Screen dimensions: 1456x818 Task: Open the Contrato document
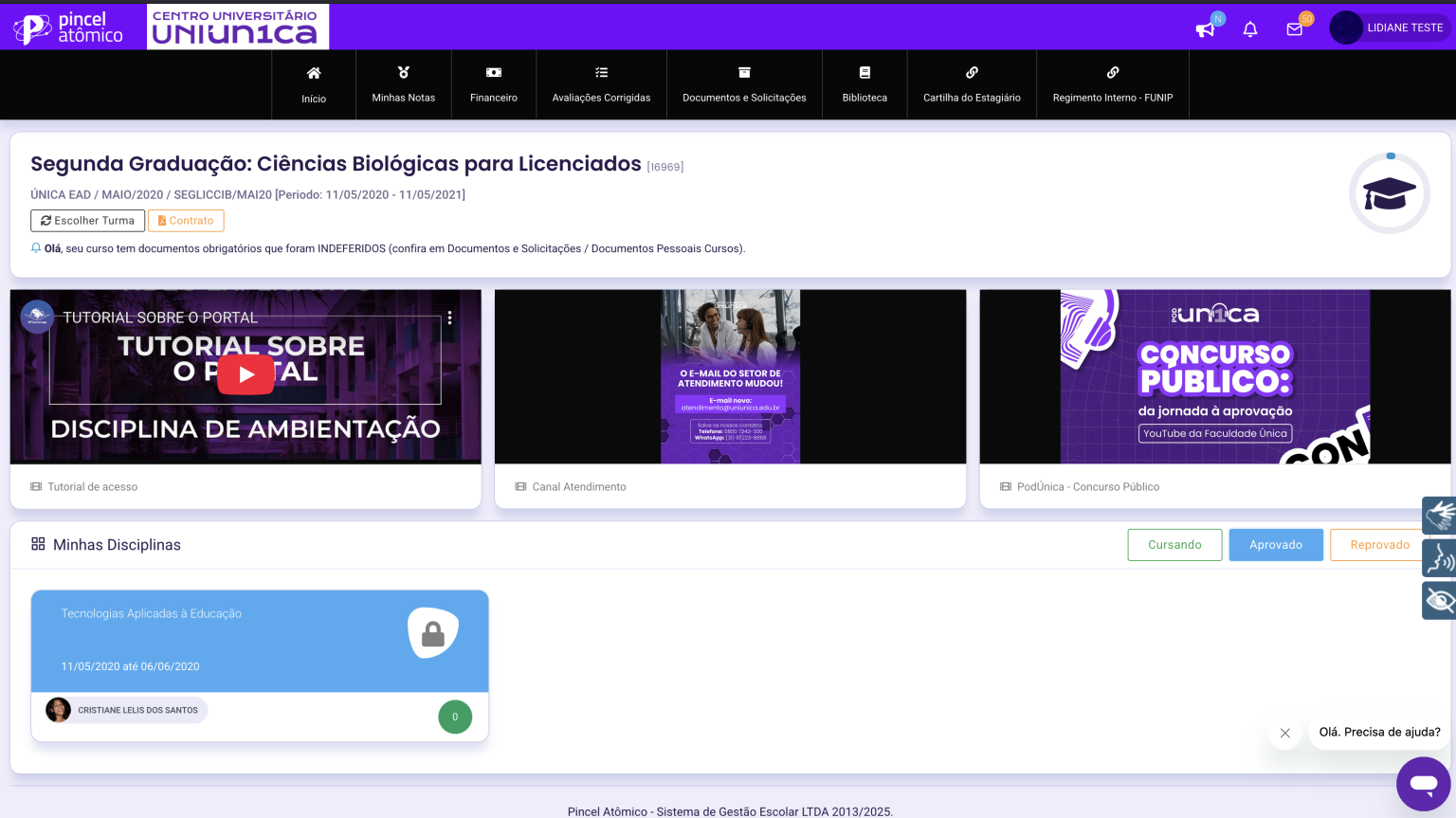[x=186, y=220]
